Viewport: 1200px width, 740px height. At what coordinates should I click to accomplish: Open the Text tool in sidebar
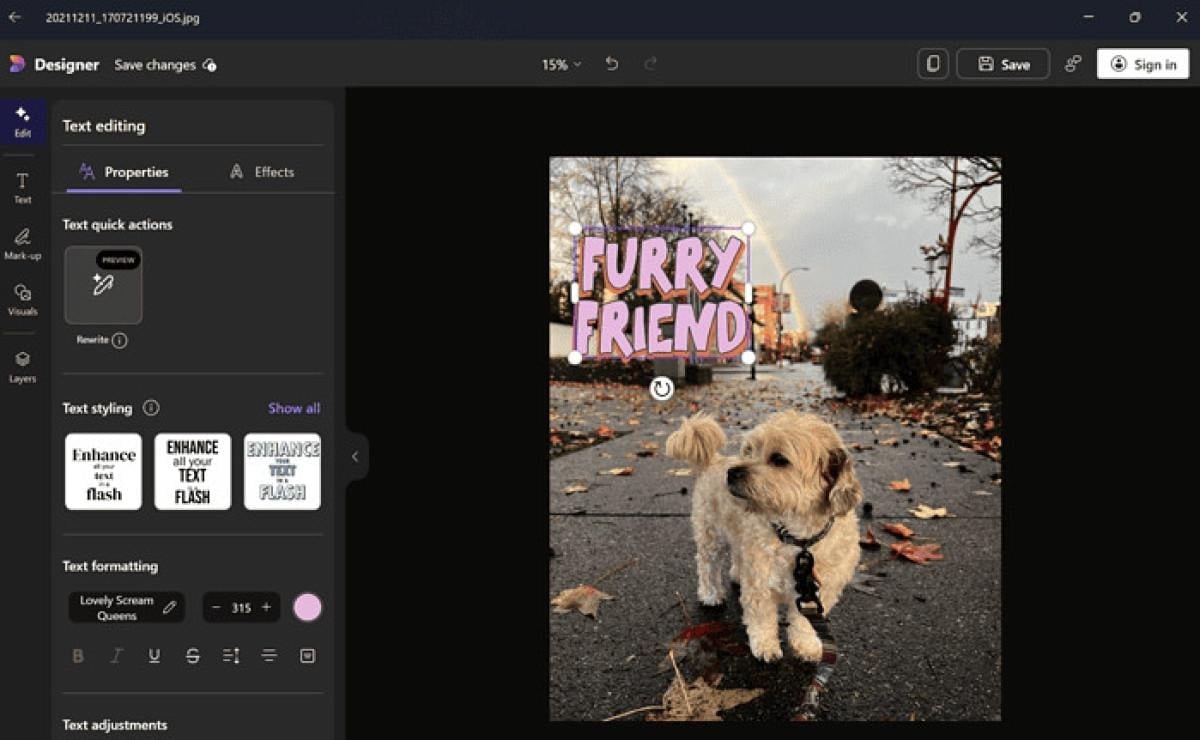(x=22, y=186)
